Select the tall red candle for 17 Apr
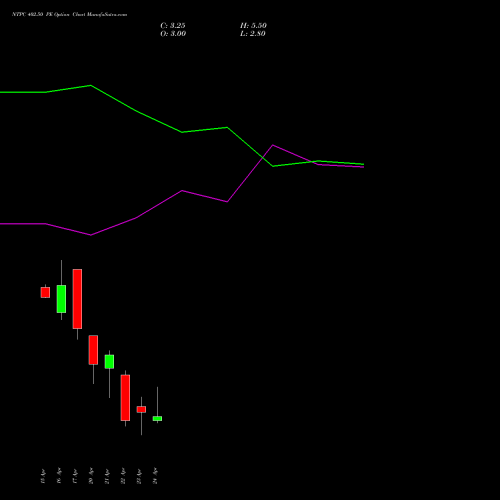Screen dimensions: 500x500 (x=77, y=299)
